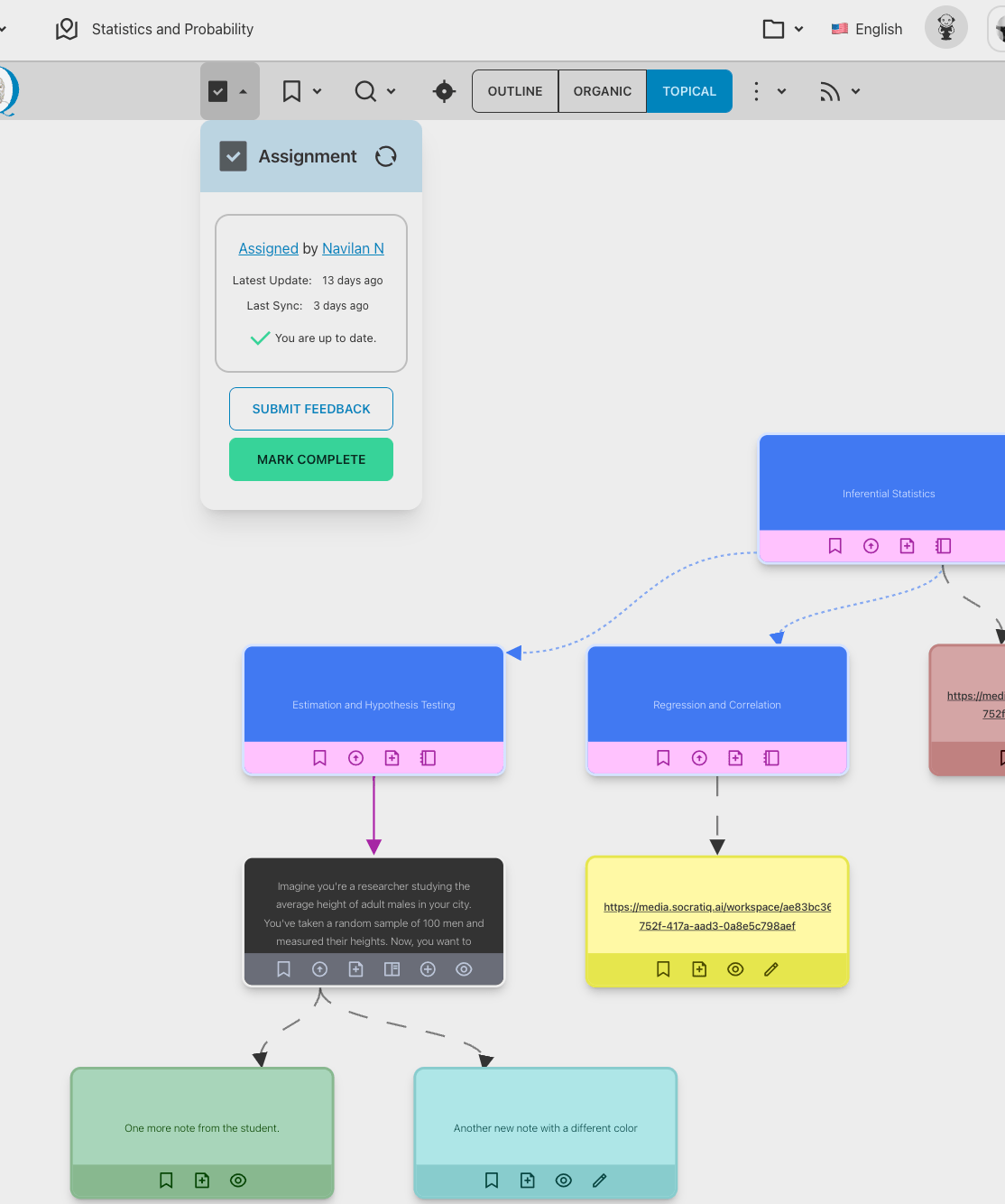This screenshot has height=1204, width=1005.
Task: Toggle eye visibility icon on green student note
Action: coord(238,1181)
